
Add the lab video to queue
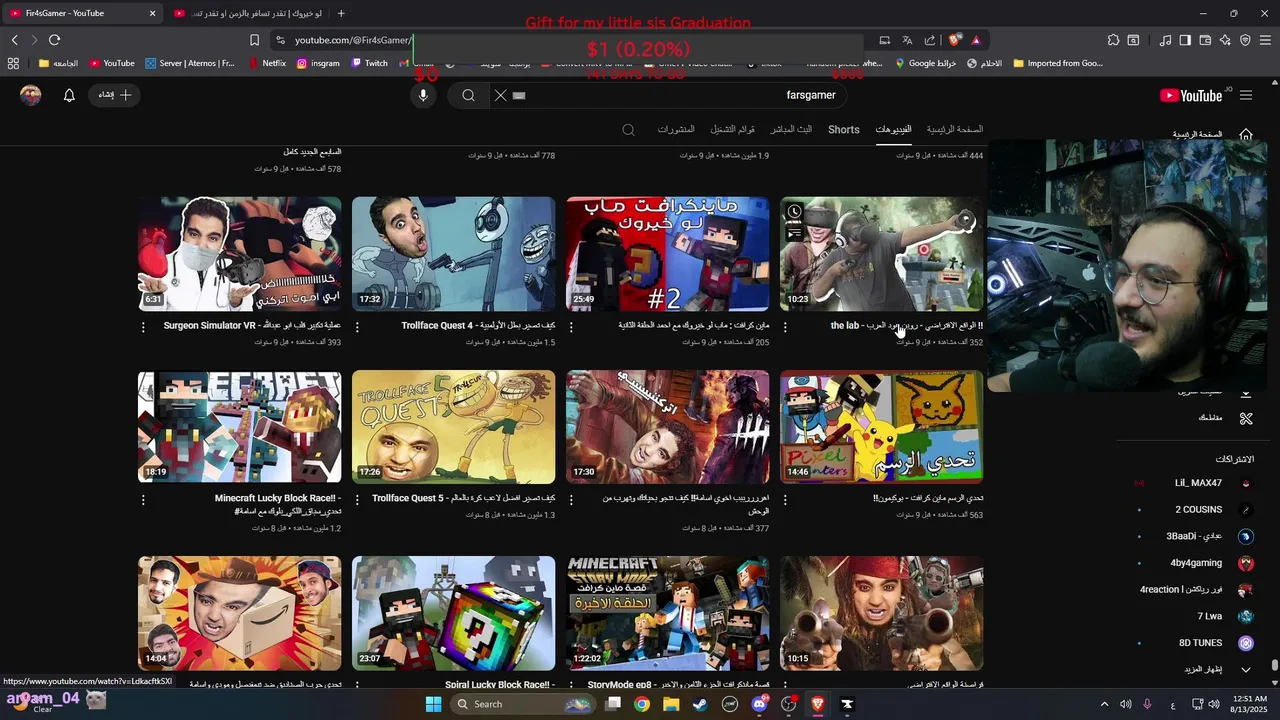pos(794,233)
